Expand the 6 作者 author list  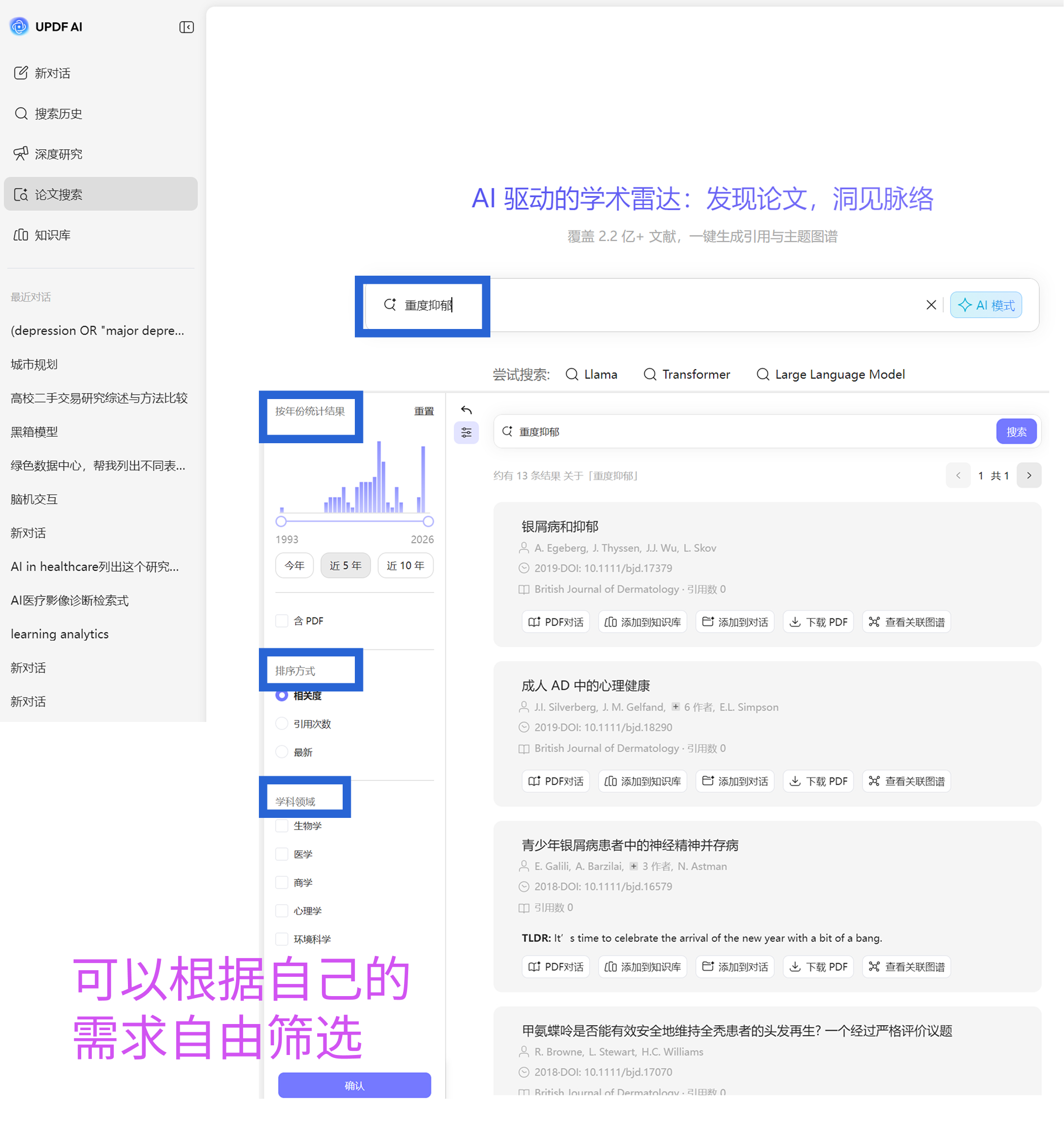(692, 707)
